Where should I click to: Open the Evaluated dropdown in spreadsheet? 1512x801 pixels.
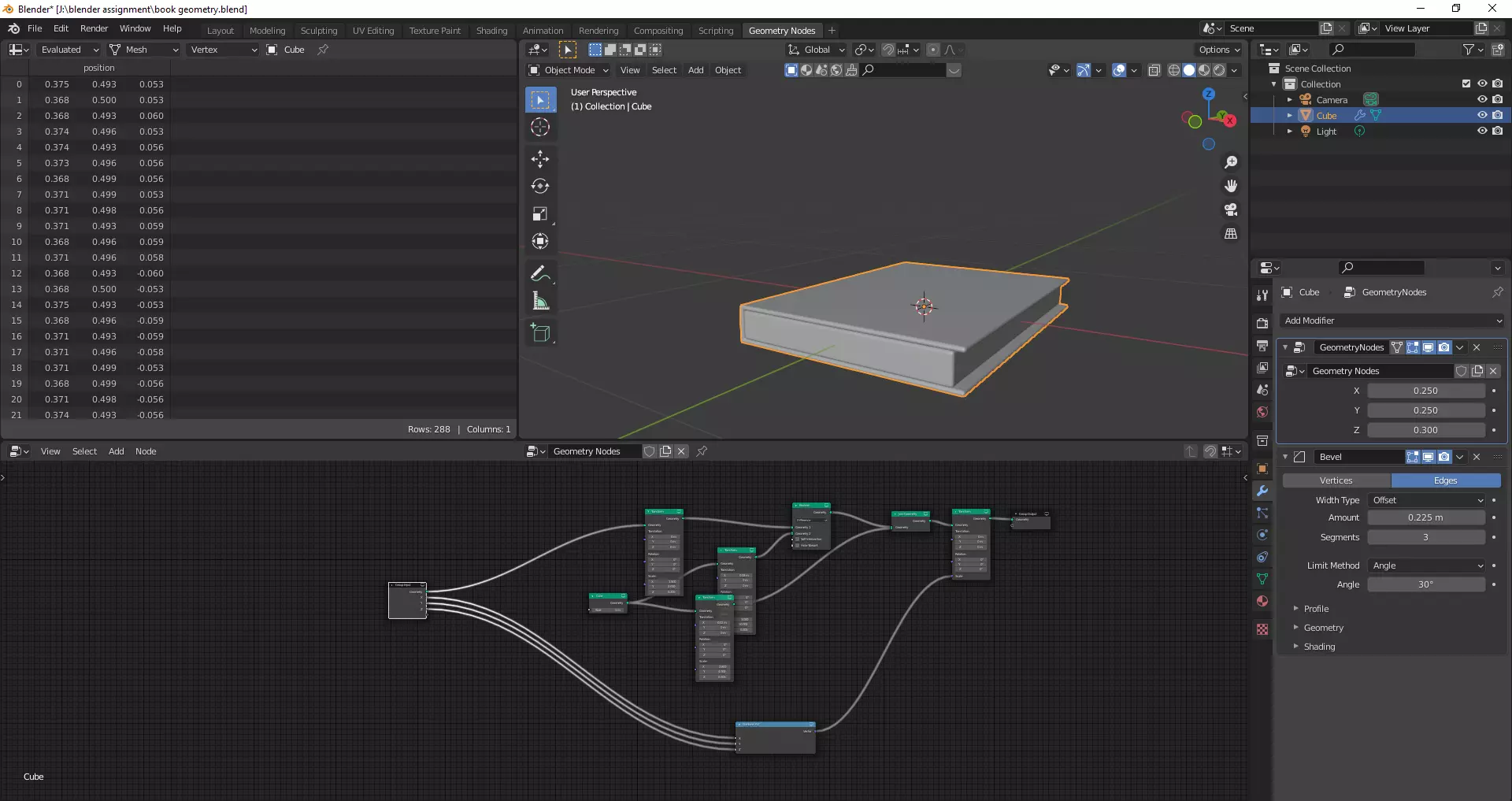69,50
